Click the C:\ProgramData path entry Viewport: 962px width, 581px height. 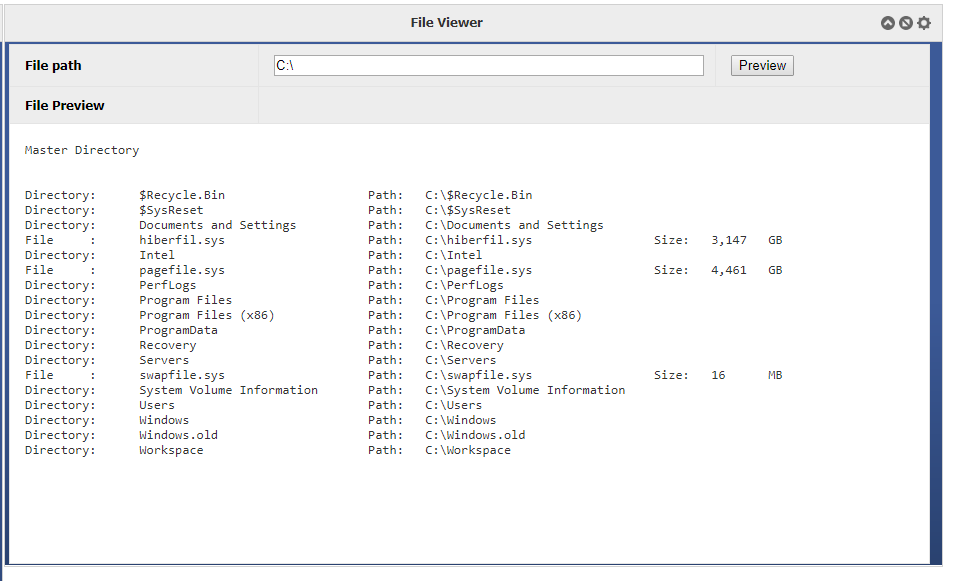point(475,330)
